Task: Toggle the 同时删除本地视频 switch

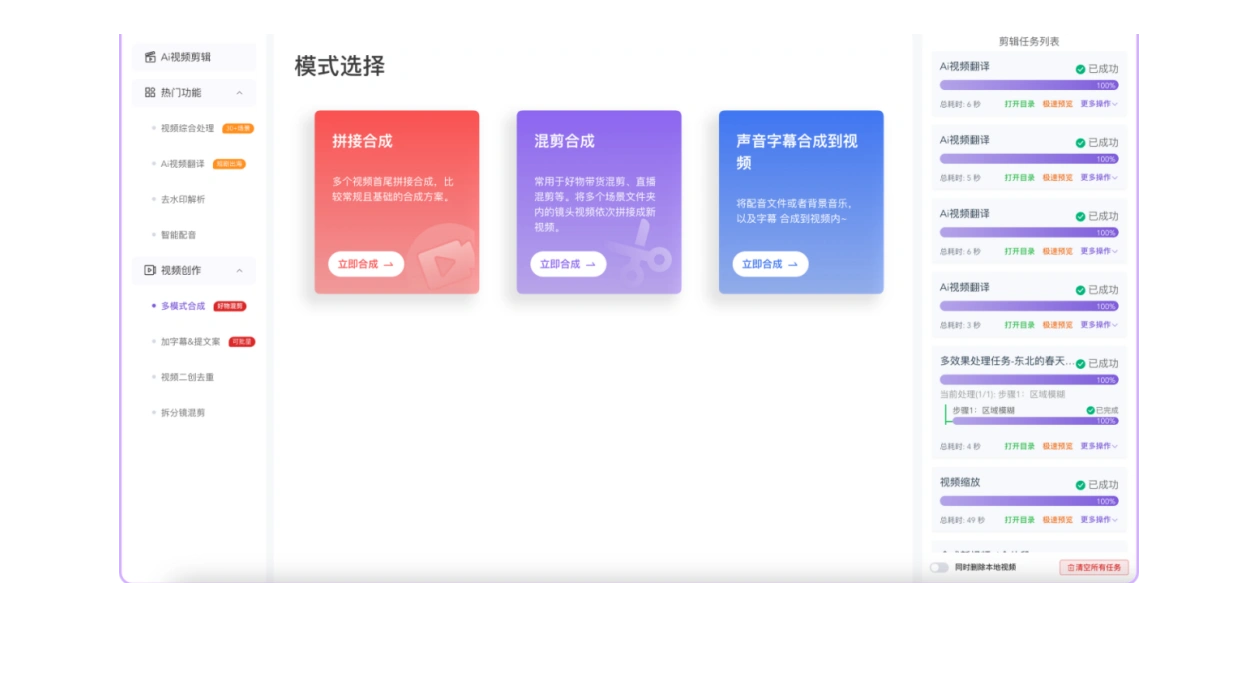Action: point(939,567)
